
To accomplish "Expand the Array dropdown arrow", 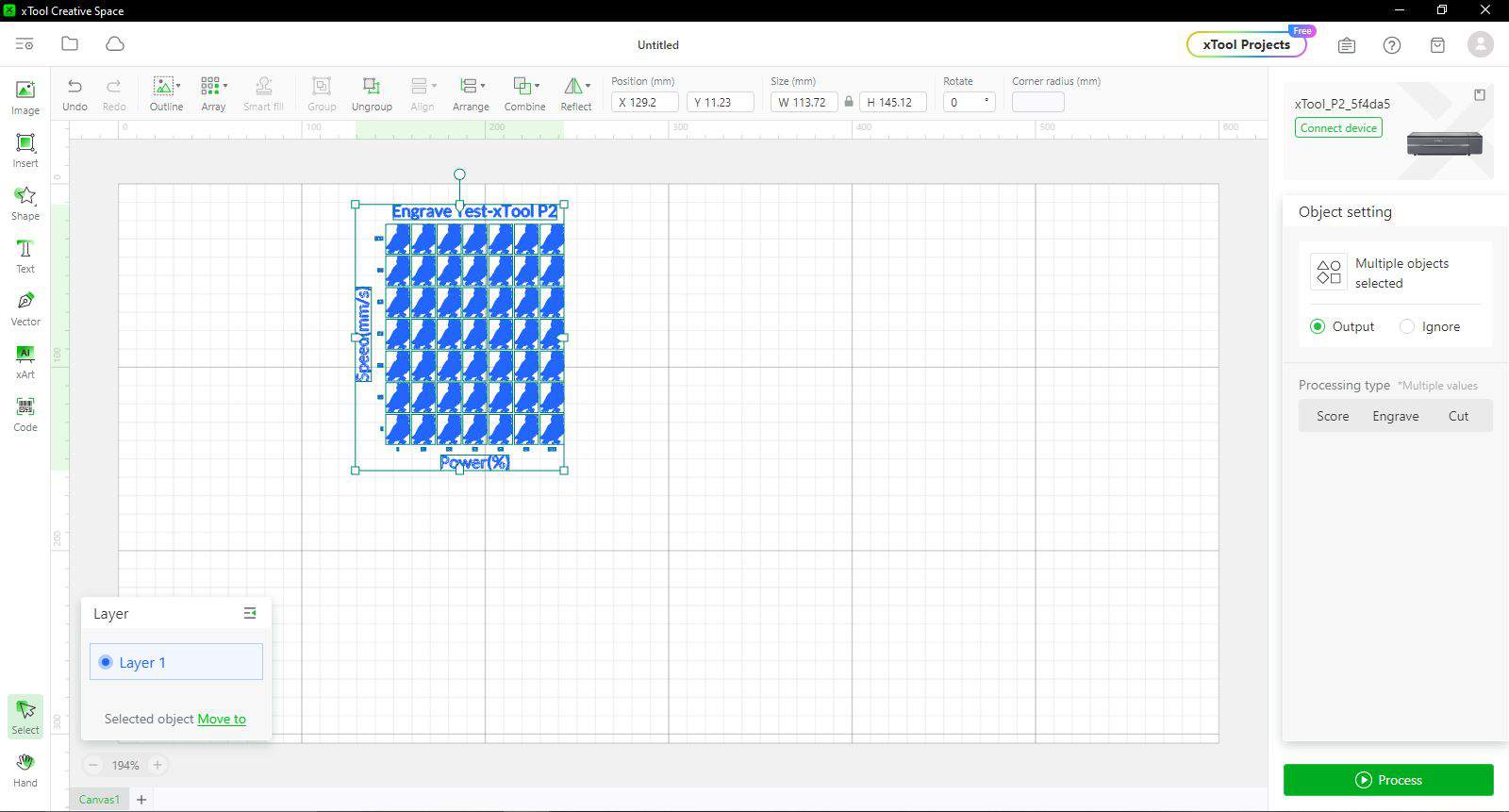I will coord(225,86).
